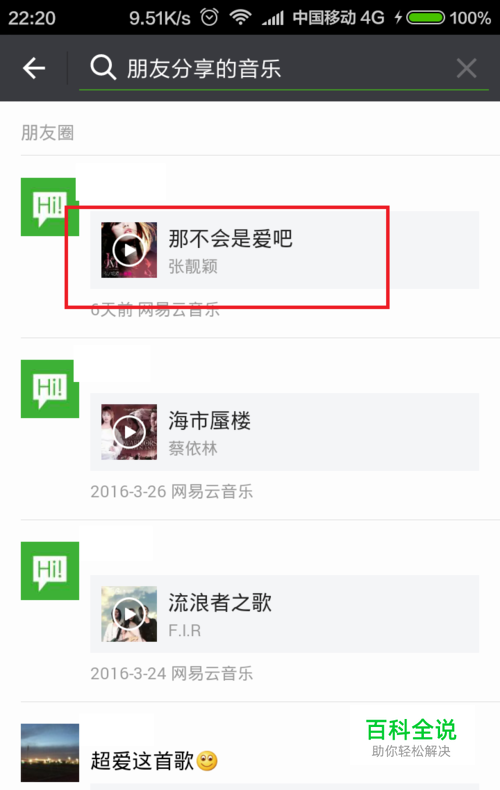500x790 pixels.
Task: Tap 2016-3-24 网易云音乐 source label
Action: 171,674
